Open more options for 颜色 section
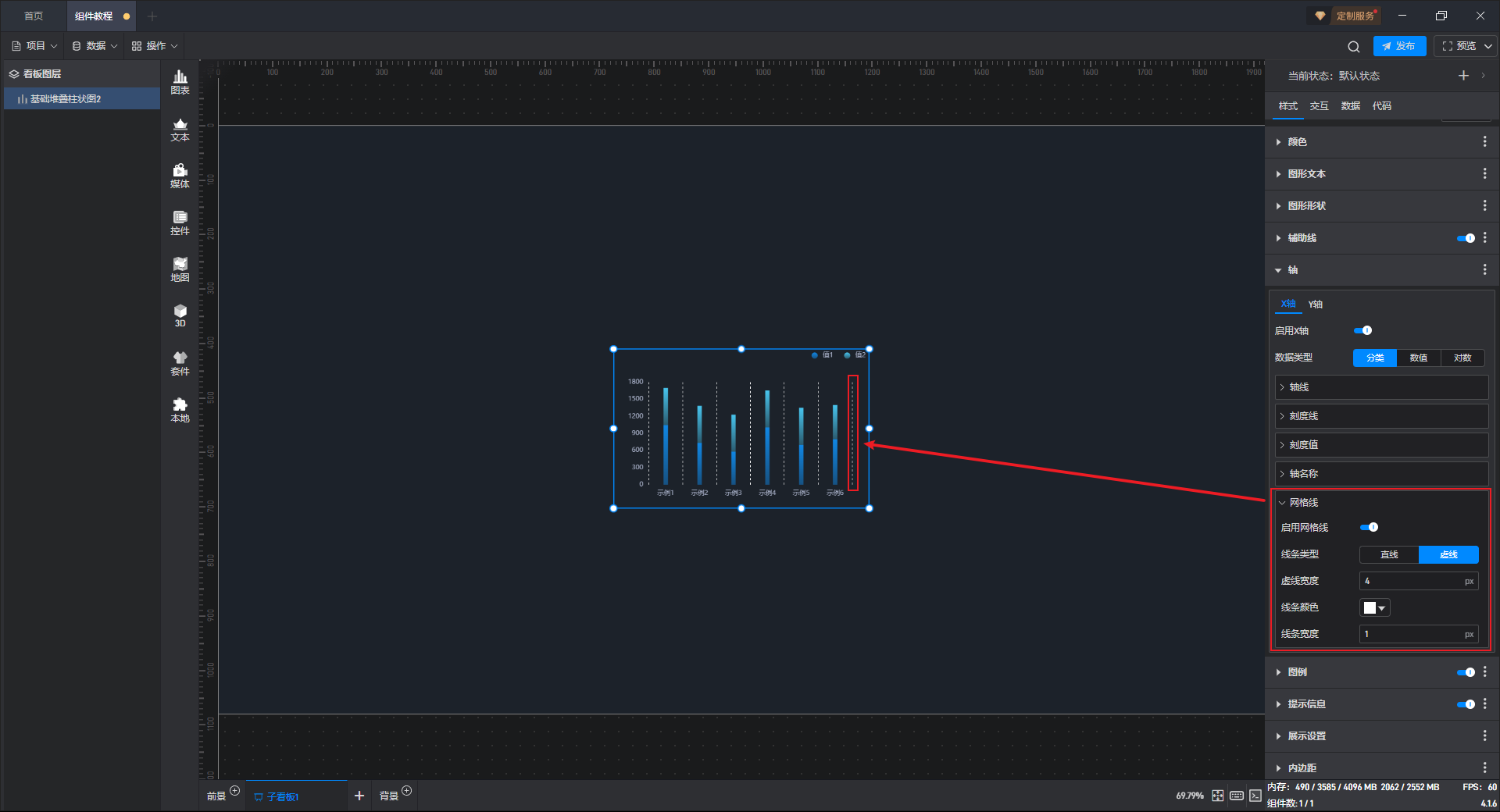Screen dimensions: 1500x812 click(1484, 142)
